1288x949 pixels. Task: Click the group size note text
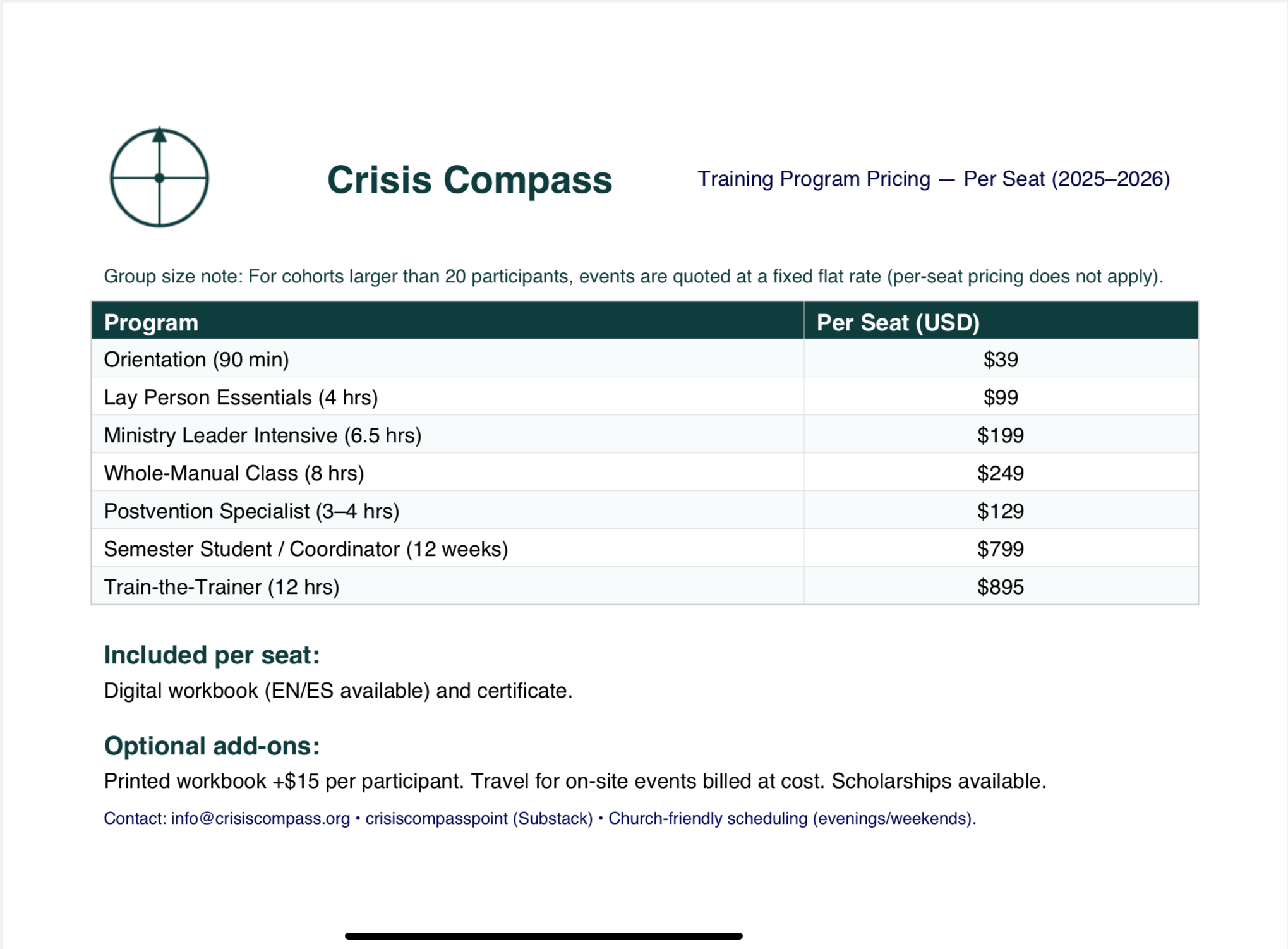point(633,277)
